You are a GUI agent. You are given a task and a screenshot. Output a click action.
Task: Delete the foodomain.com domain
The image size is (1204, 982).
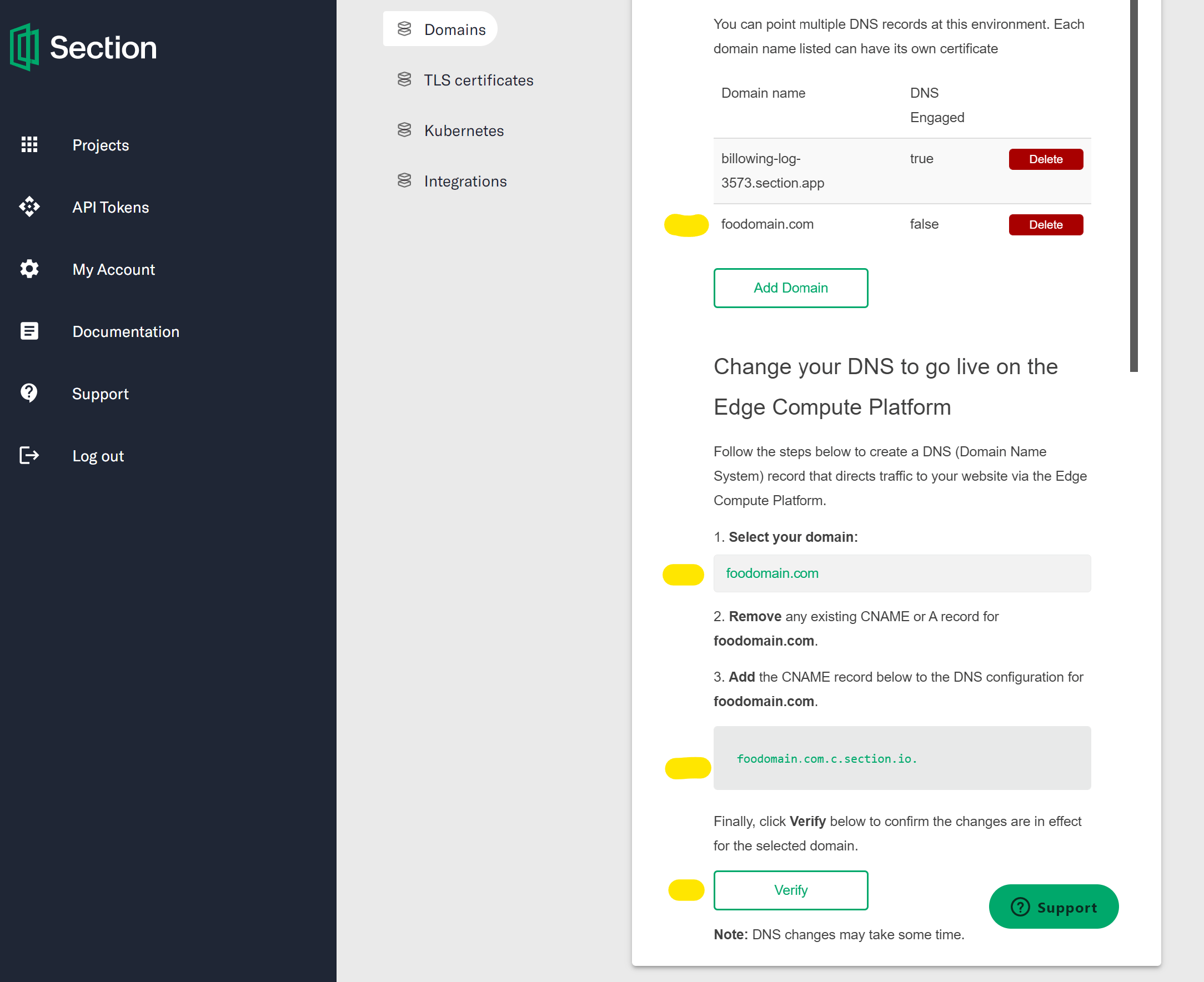(x=1046, y=225)
